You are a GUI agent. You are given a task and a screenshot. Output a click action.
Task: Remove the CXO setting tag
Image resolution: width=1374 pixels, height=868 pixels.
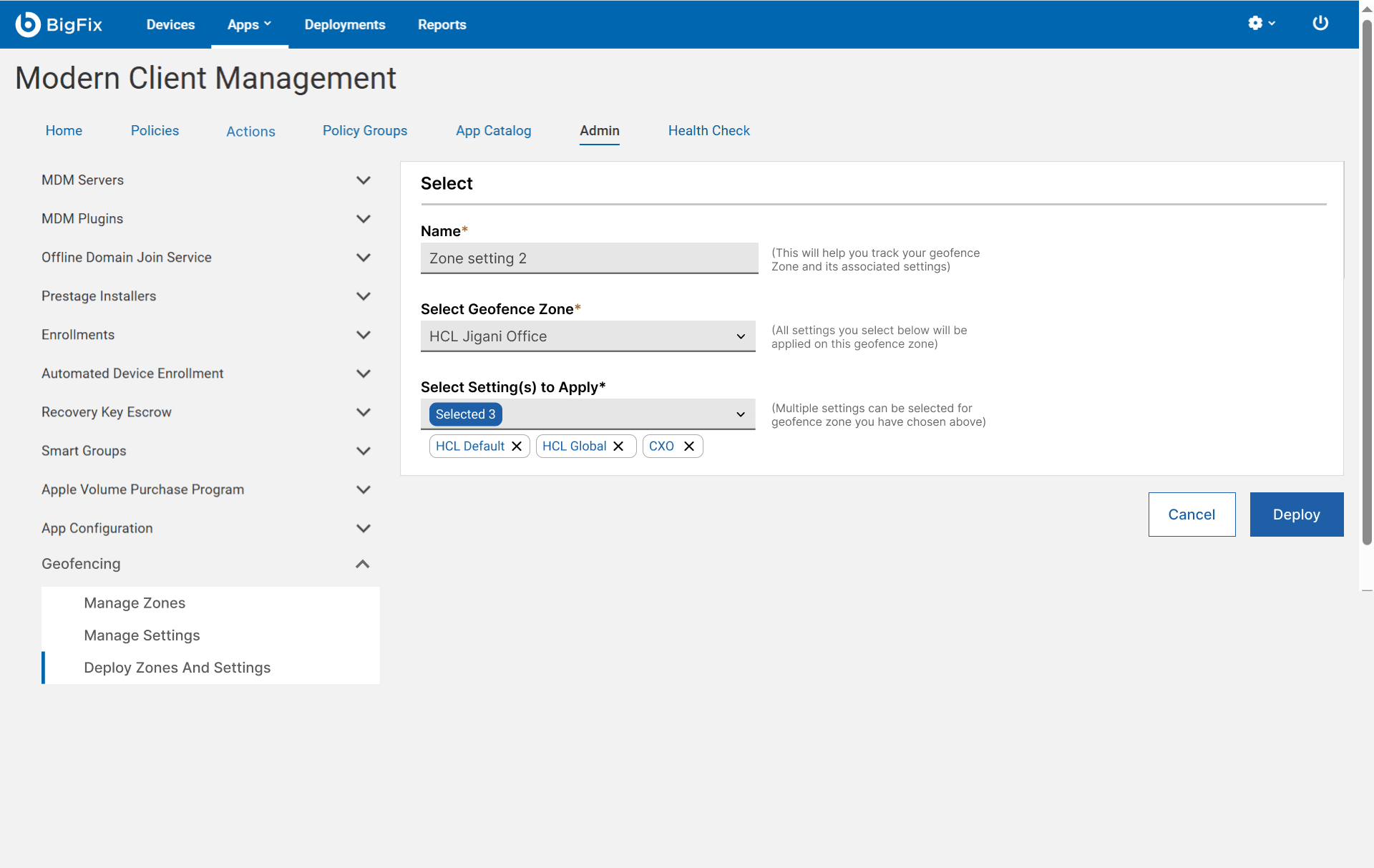click(689, 447)
